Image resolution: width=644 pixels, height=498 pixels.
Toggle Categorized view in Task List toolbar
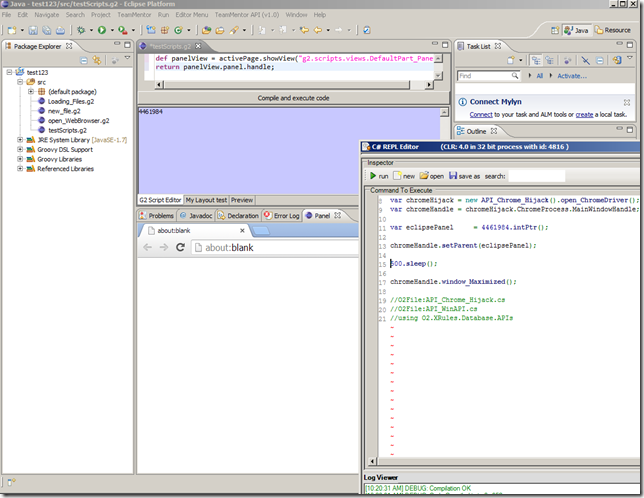coord(536,60)
